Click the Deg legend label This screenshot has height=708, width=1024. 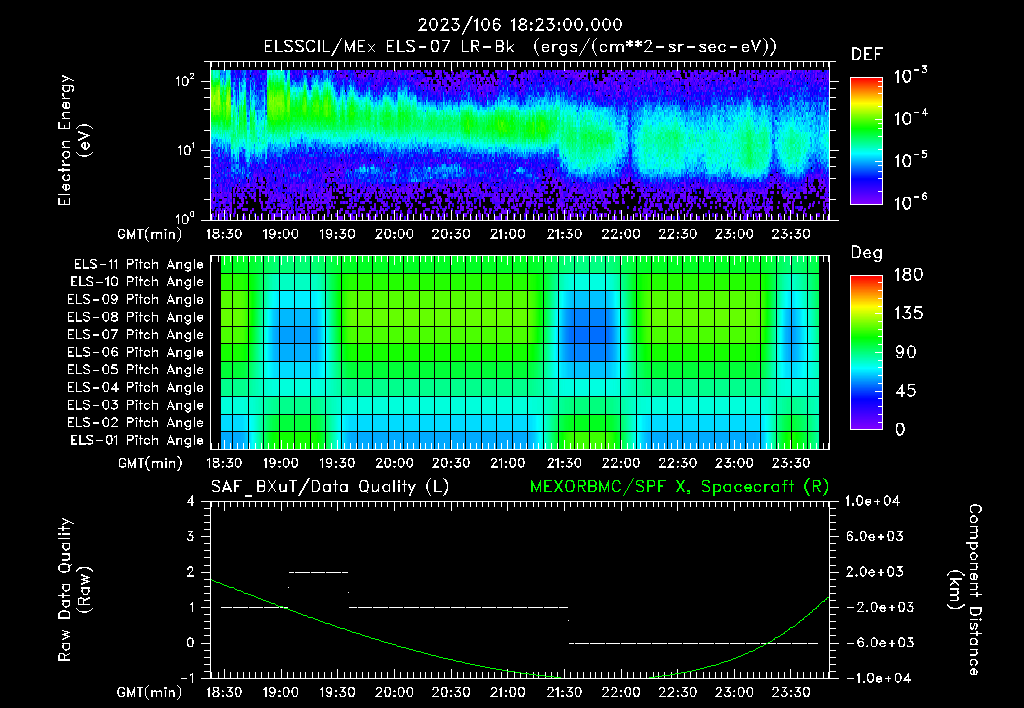click(867, 253)
